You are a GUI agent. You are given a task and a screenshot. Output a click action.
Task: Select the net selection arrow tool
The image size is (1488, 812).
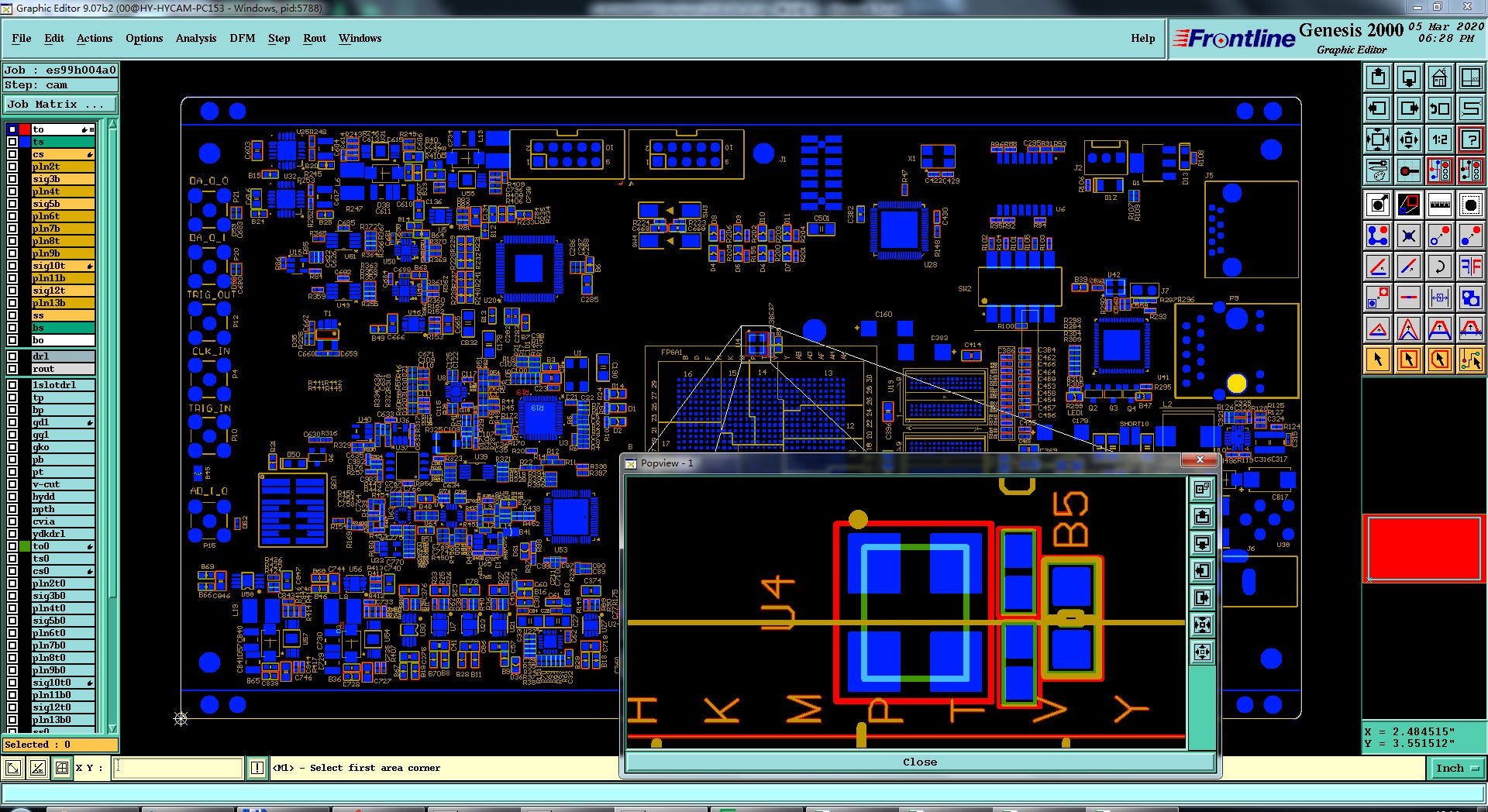(1470, 360)
